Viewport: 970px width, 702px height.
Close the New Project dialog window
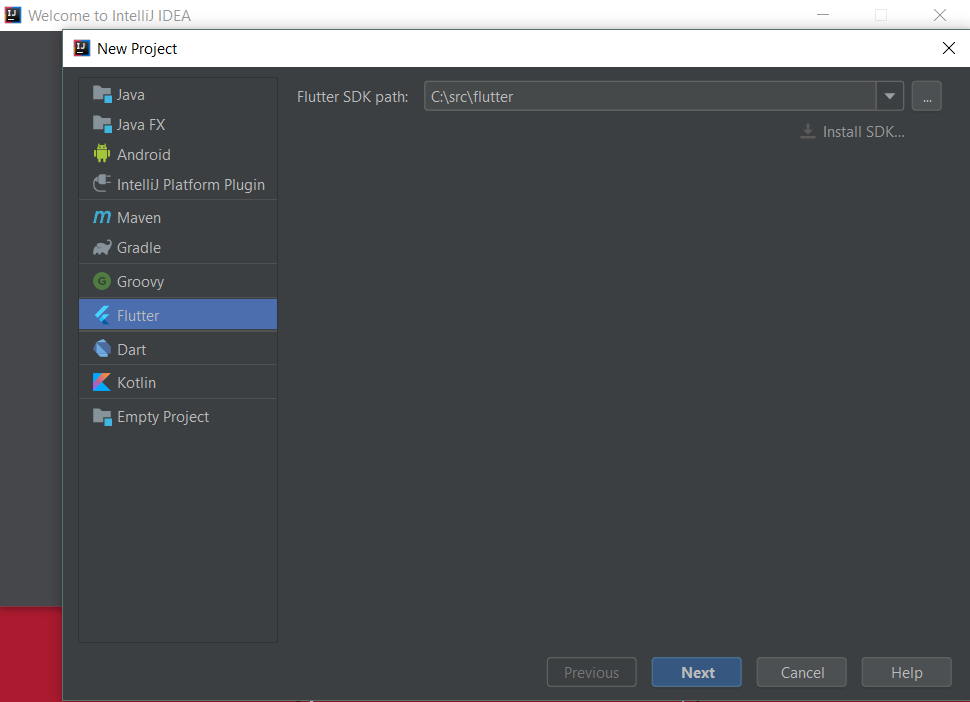click(948, 48)
